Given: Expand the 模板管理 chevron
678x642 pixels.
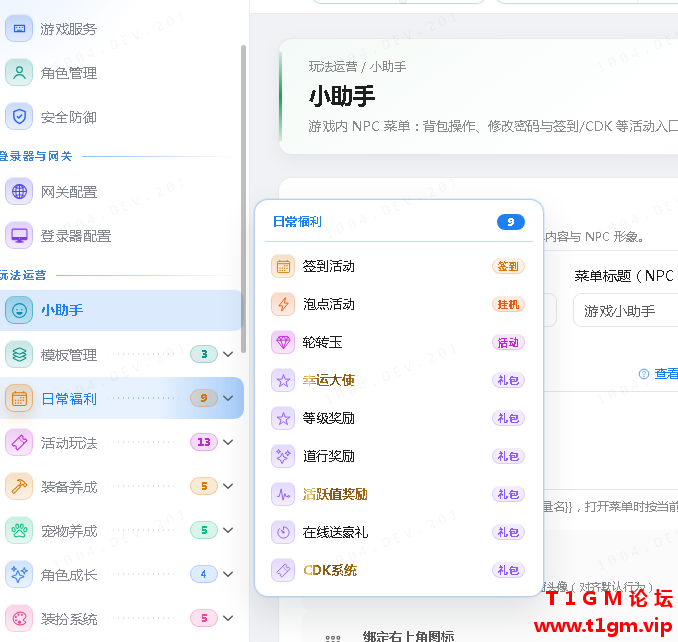Looking at the screenshot, I should click(x=228, y=355).
